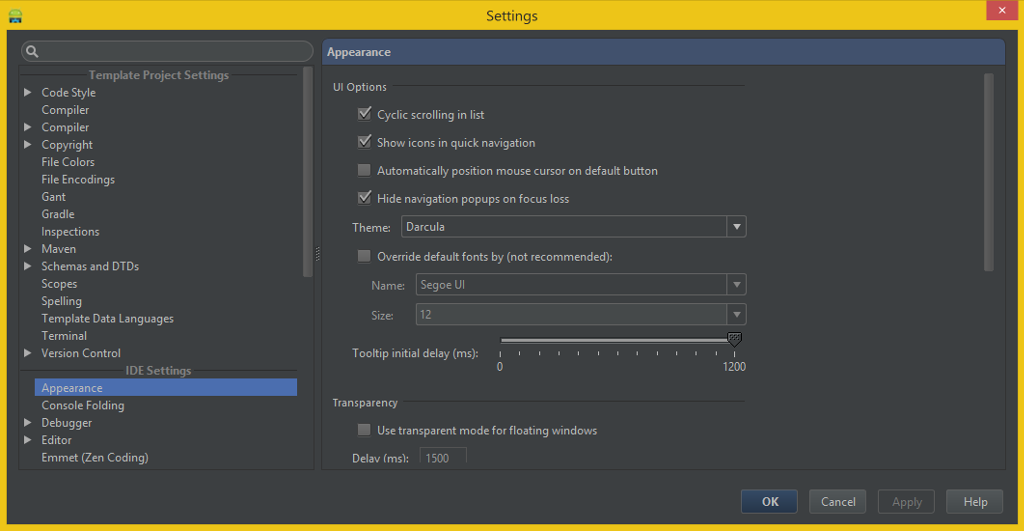Open Gradle settings
This screenshot has width=1024, height=531.
coord(57,214)
